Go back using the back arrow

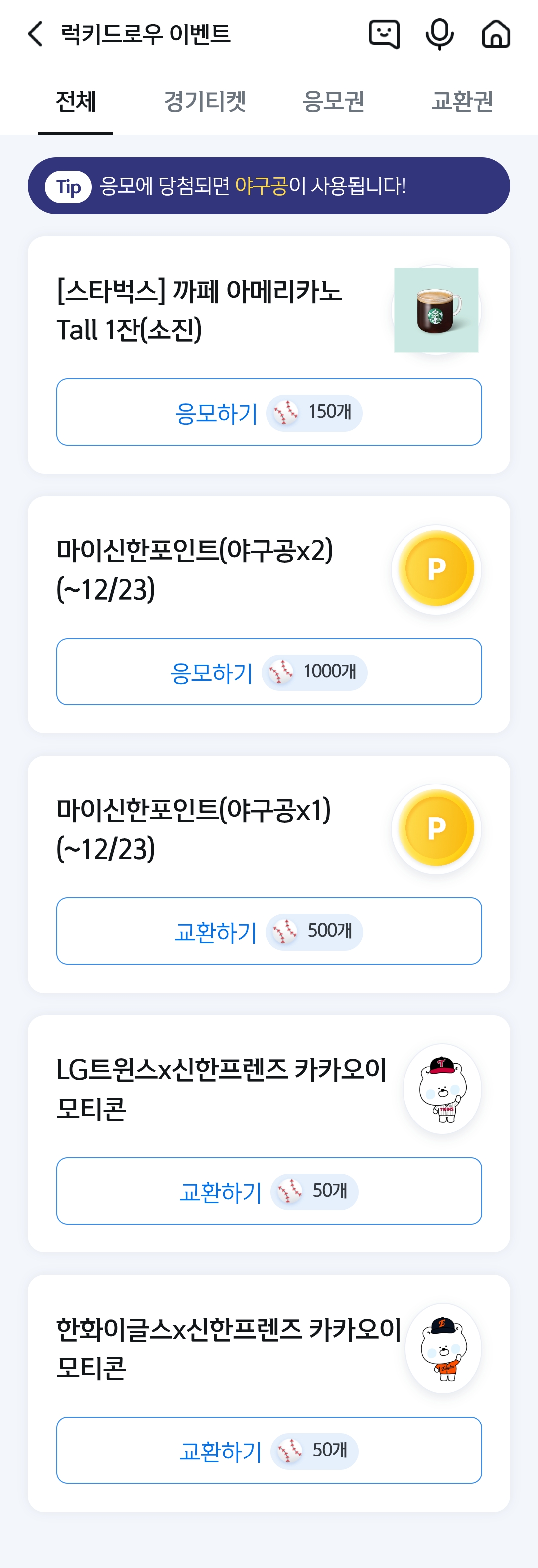(x=35, y=34)
